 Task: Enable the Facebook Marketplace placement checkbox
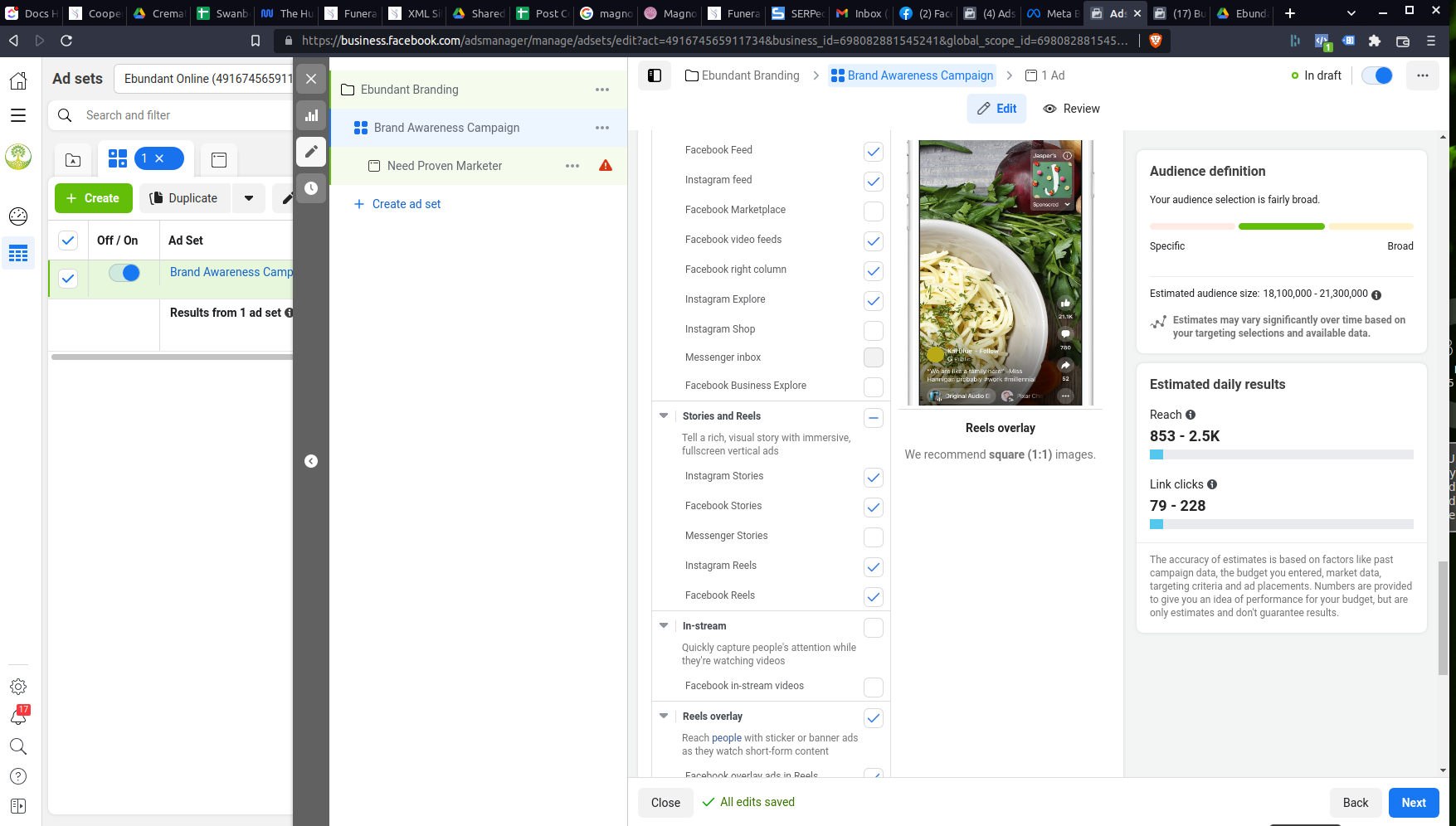(873, 211)
